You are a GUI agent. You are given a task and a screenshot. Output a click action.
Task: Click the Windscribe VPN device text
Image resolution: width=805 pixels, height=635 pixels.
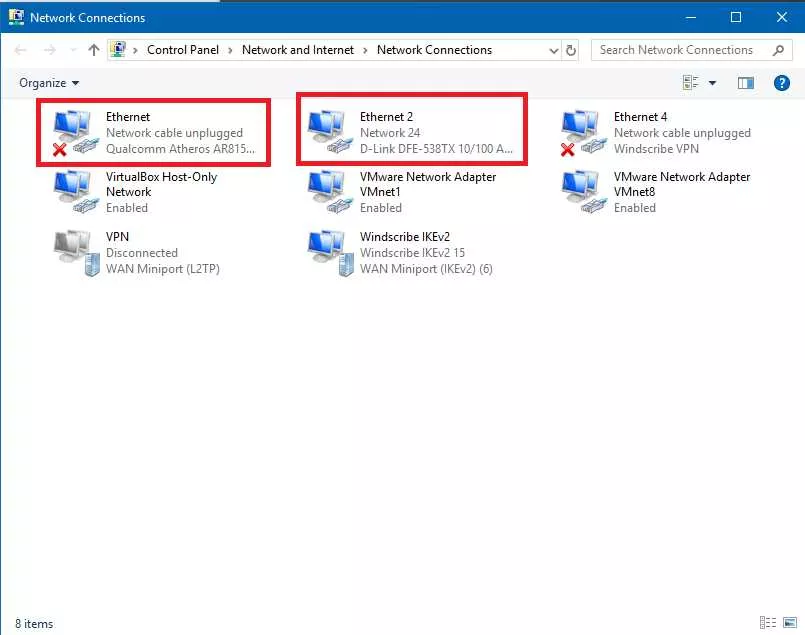point(656,149)
